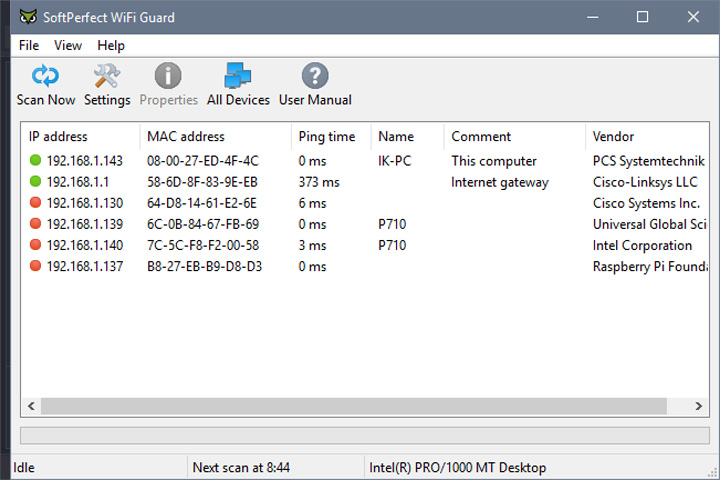Select red status dot for 192.168.1.139
720x480 pixels.
click(x=35, y=224)
